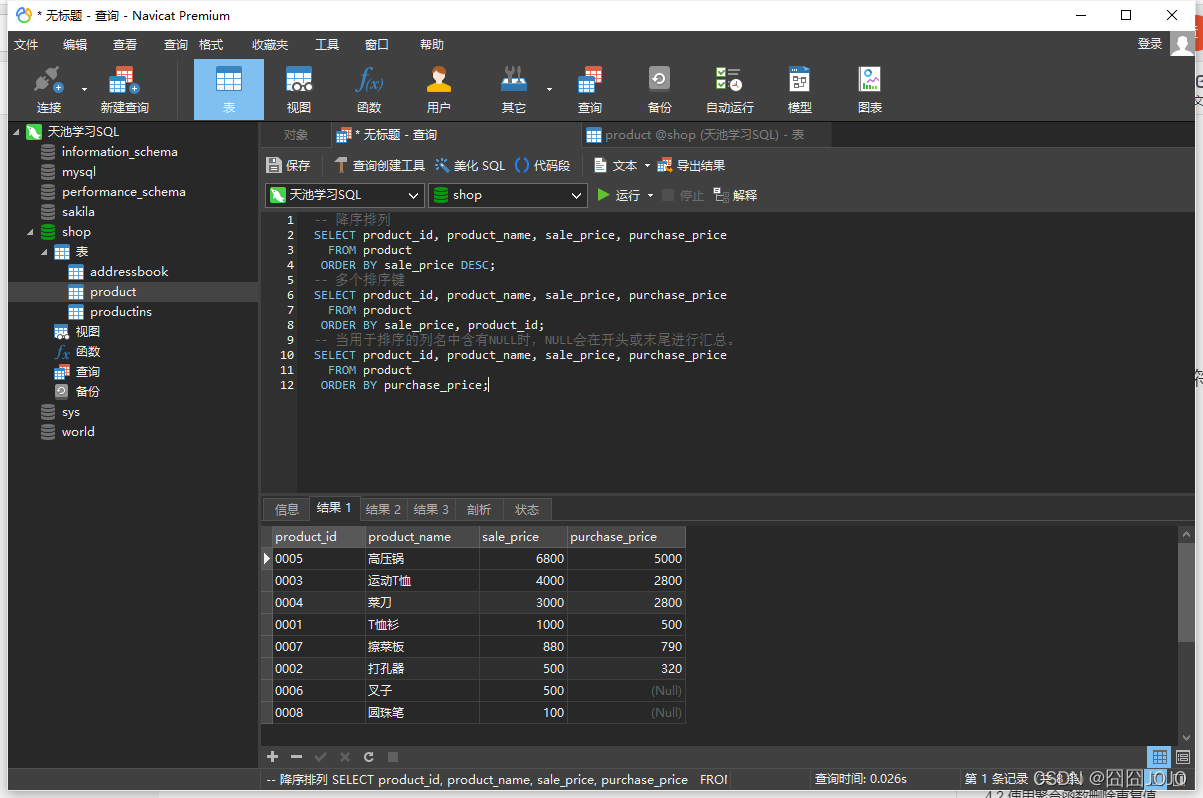This screenshot has height=798, width=1203.
Task: Open the 状态 status tab
Action: pyautogui.click(x=527, y=509)
